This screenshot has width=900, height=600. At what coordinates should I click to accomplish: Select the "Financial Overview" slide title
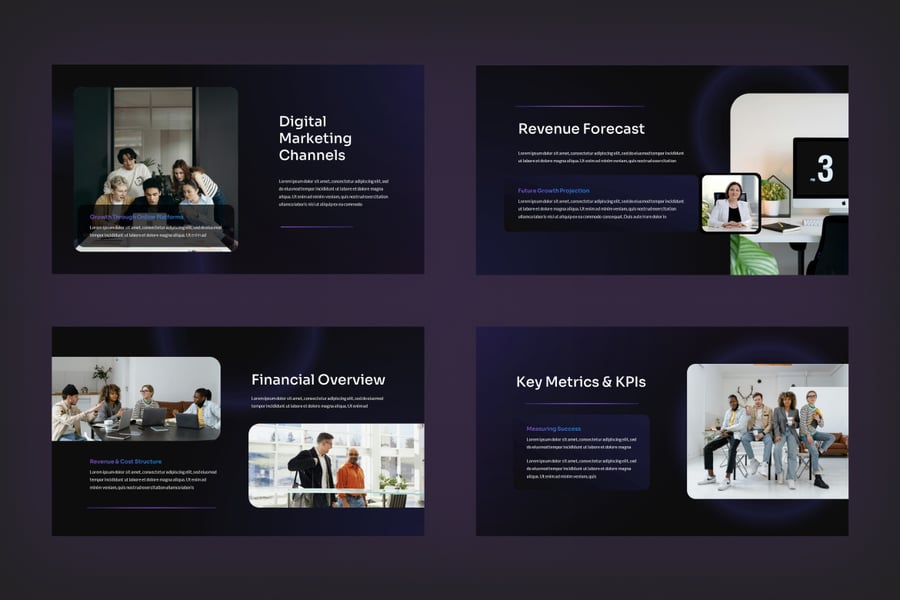pyautogui.click(x=318, y=380)
